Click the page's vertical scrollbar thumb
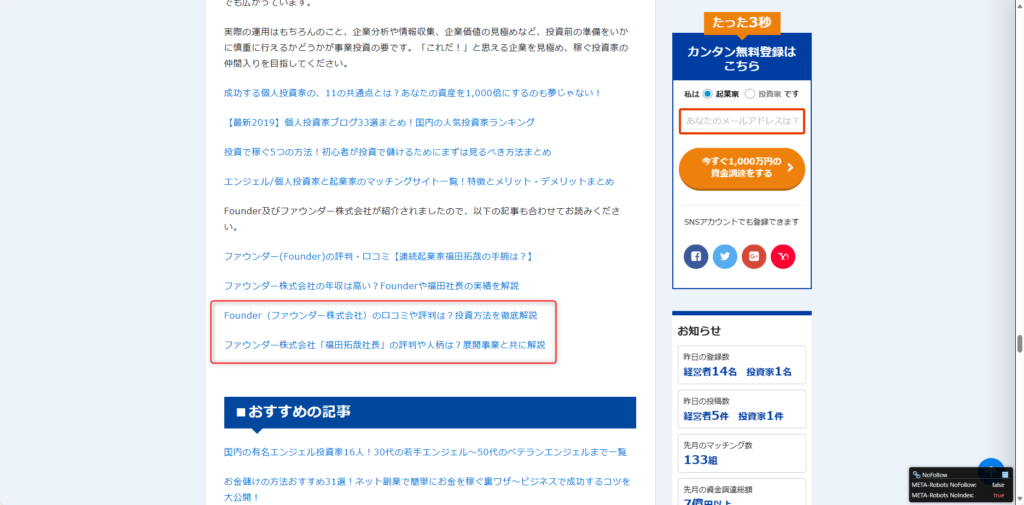Image resolution: width=1024 pixels, height=505 pixels. pyautogui.click(x=1018, y=343)
